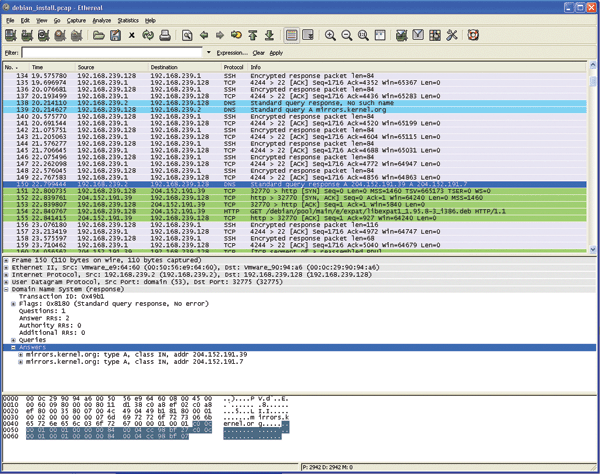Collapse the Domain Name System node
This screenshot has height=474, width=600.
(x=6, y=287)
